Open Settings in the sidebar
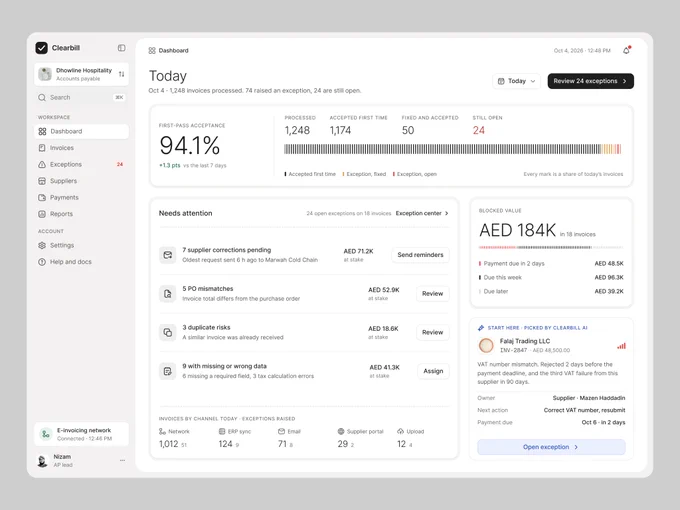Viewport: 680px width, 510px height. (81, 245)
